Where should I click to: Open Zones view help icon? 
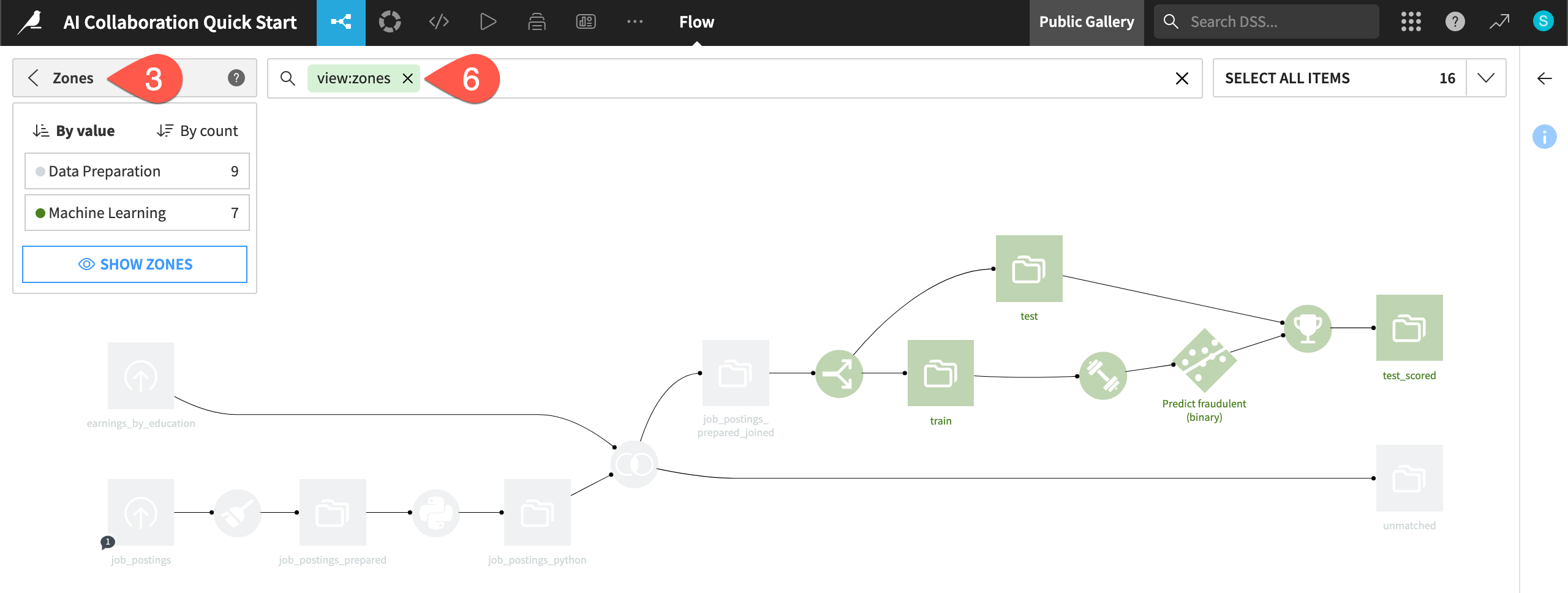click(x=236, y=78)
